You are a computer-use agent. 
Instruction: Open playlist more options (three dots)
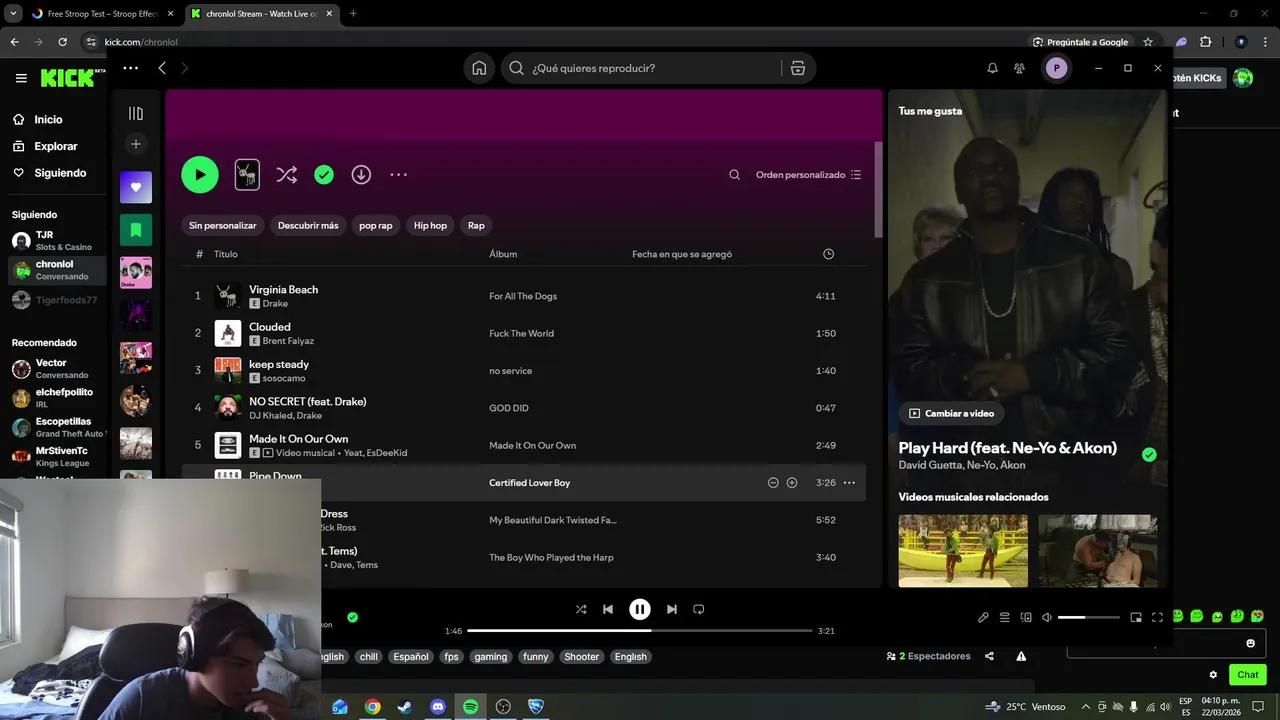click(399, 175)
